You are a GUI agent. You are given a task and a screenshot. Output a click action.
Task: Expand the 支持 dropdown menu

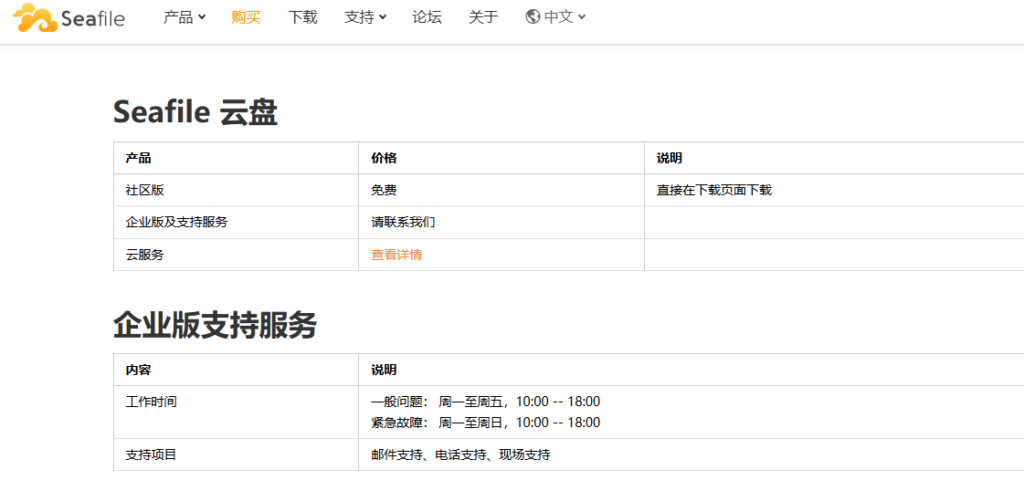click(x=365, y=17)
